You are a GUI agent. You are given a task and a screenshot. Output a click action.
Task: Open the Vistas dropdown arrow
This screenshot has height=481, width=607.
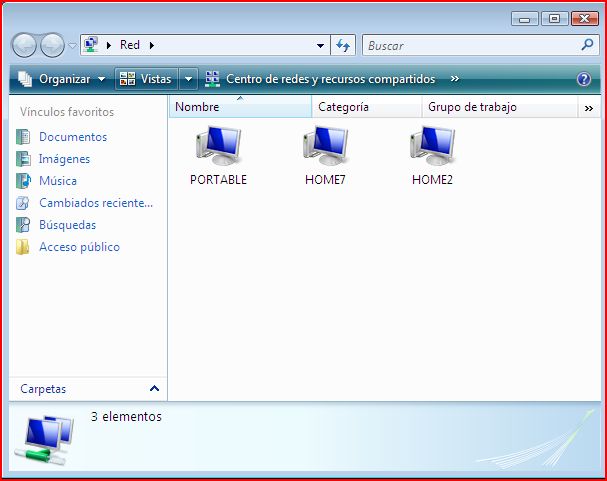189,79
